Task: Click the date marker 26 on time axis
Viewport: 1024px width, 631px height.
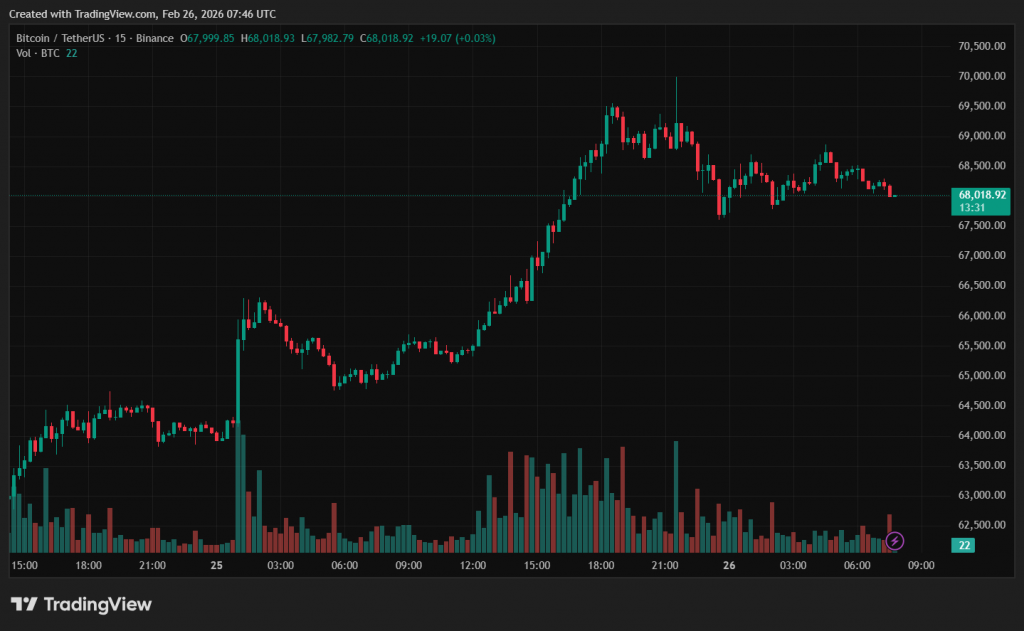Action: (x=729, y=565)
